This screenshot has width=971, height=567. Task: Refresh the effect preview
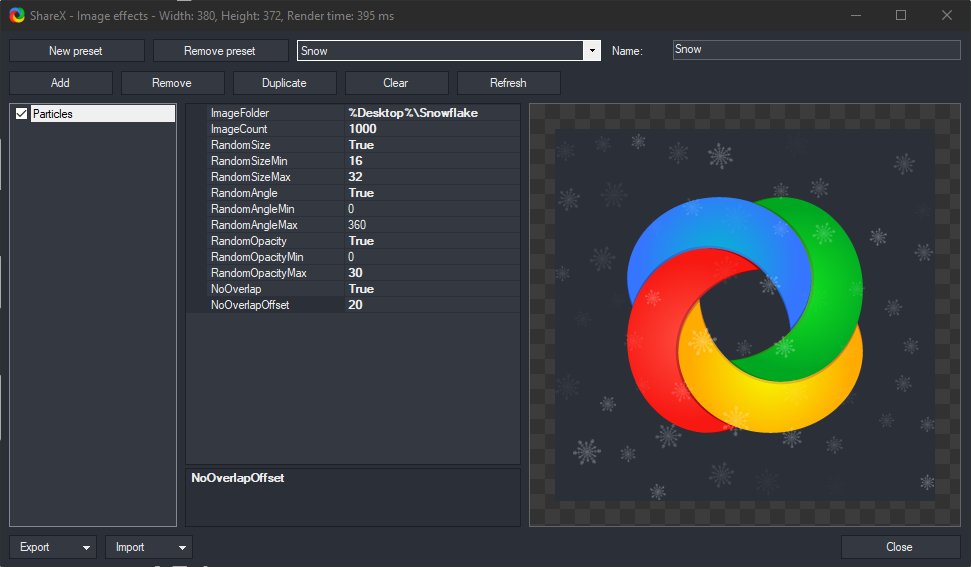coord(508,83)
